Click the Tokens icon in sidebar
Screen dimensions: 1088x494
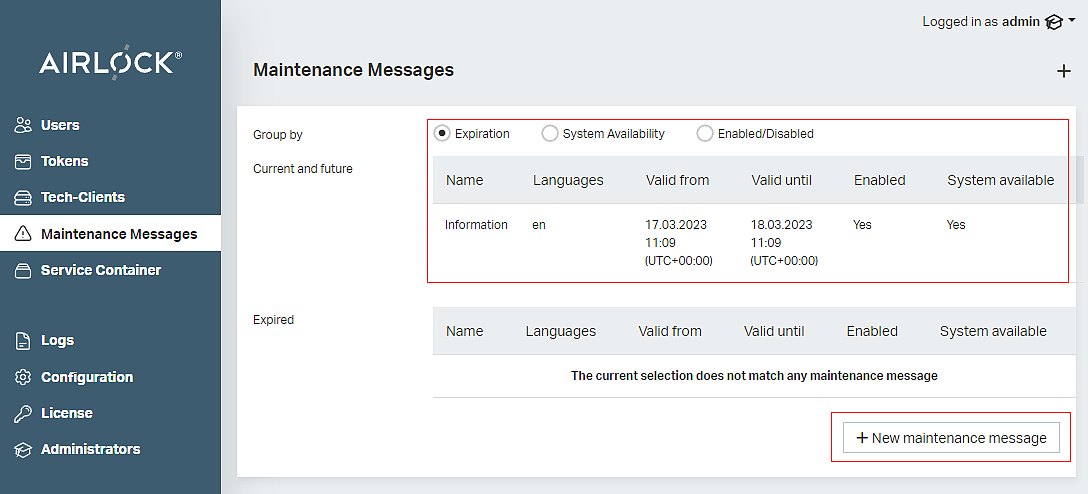pos(23,161)
